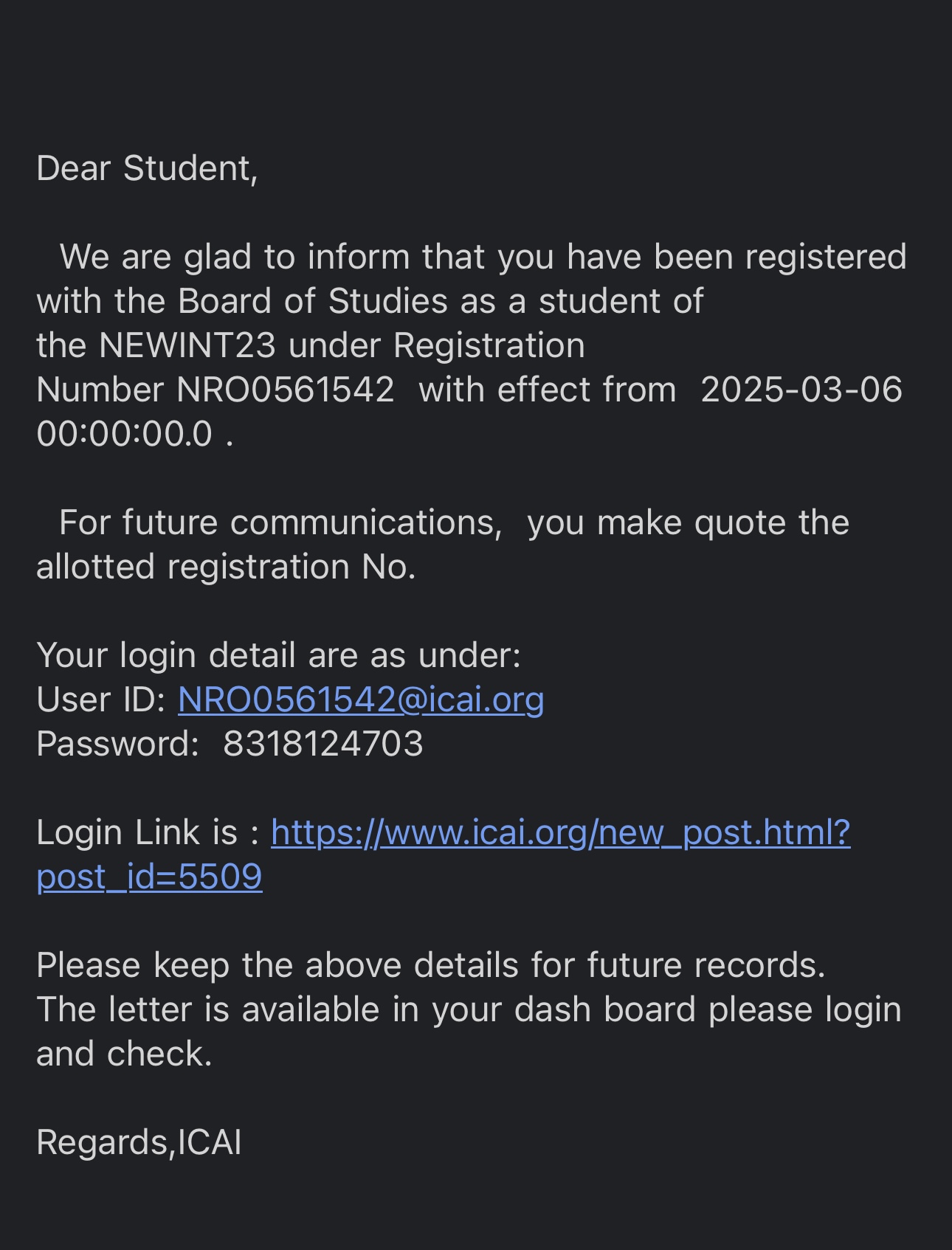The height and width of the screenshot is (1250, 952).
Task: Open the ICAI login link URL
Action: [x=560, y=832]
